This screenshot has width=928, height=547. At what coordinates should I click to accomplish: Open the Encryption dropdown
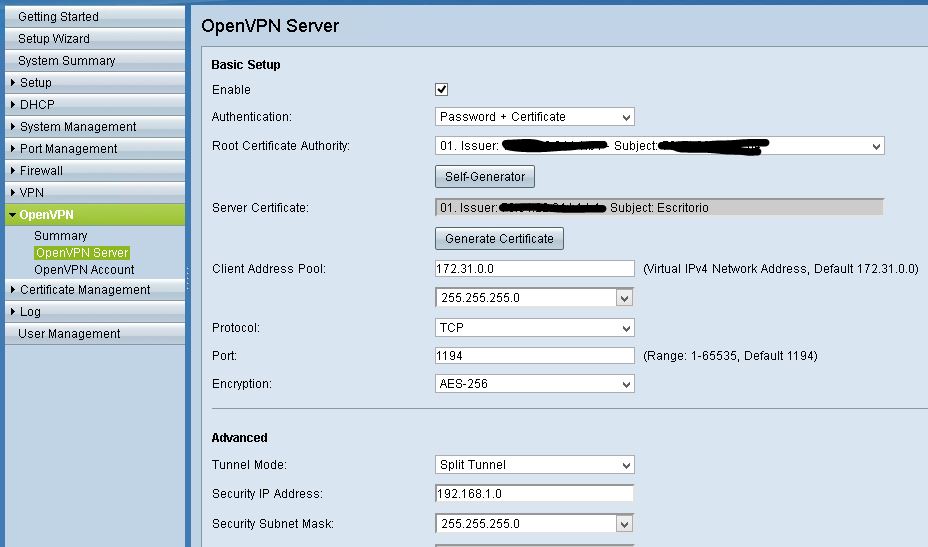[x=534, y=384]
